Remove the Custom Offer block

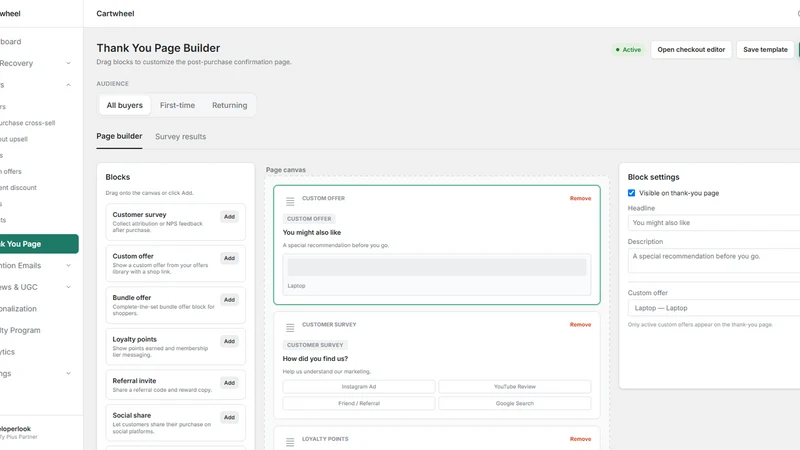click(x=580, y=198)
